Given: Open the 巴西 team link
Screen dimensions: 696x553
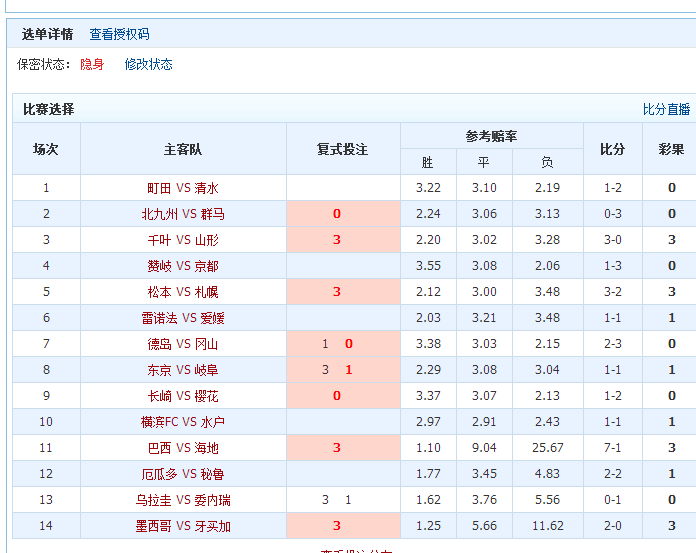Looking at the screenshot, I should coord(159,448).
